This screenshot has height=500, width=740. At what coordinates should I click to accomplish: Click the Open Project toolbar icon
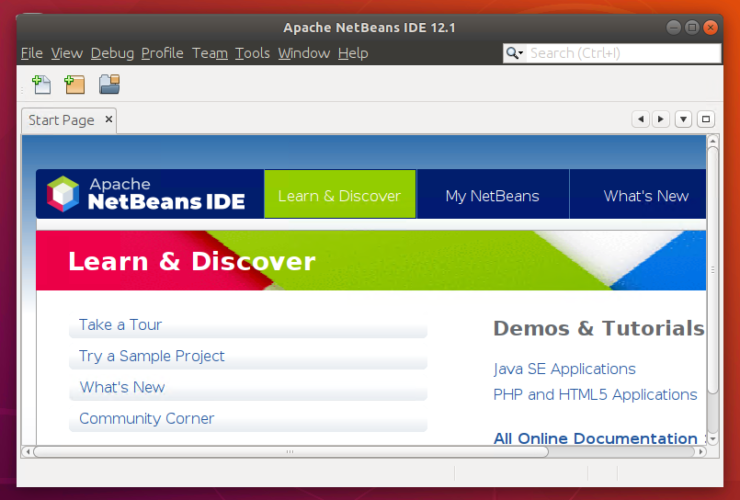pos(109,85)
